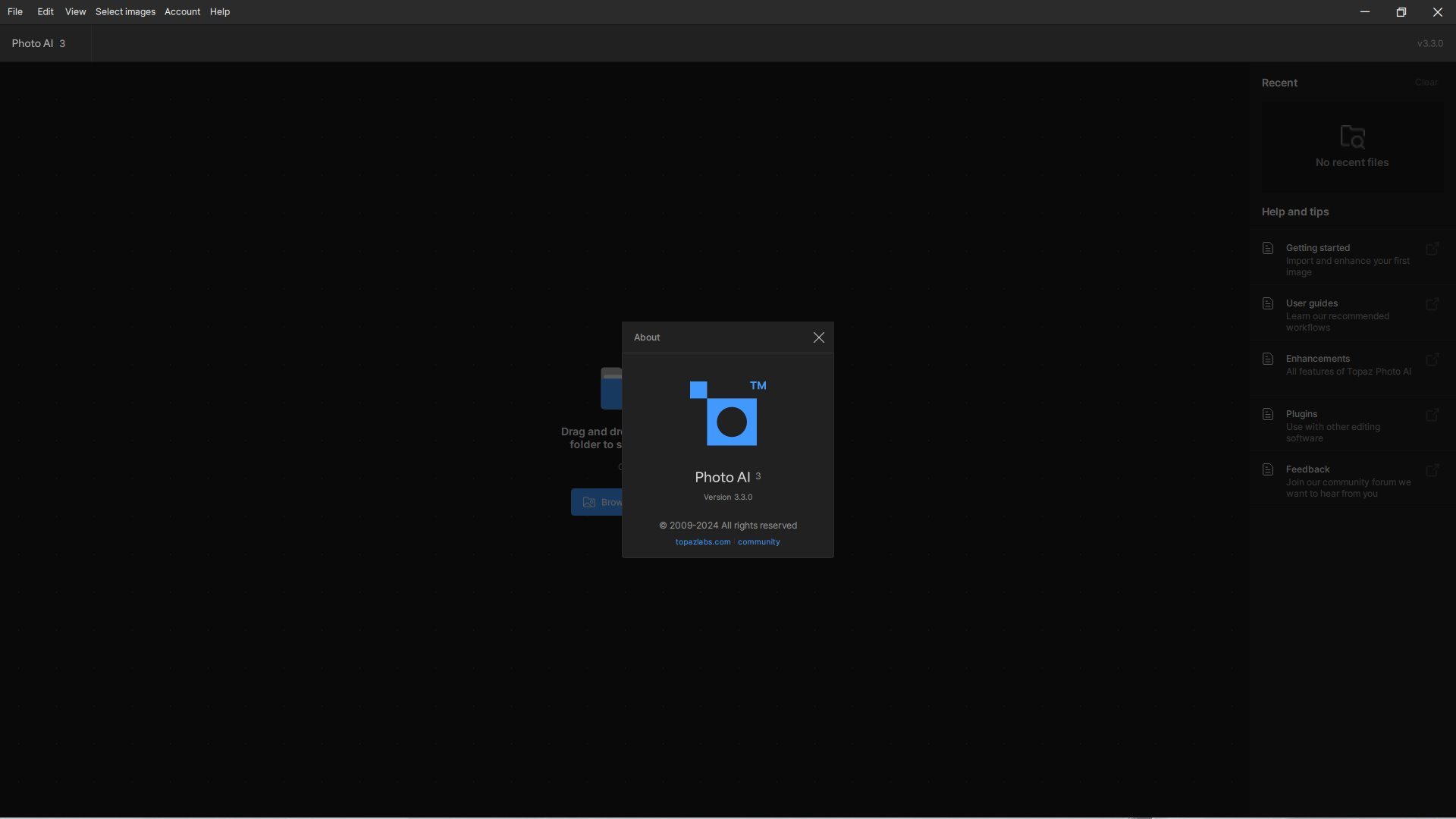The image size is (1456, 819).
Task: Open the topazlabs.com link
Action: (702, 542)
